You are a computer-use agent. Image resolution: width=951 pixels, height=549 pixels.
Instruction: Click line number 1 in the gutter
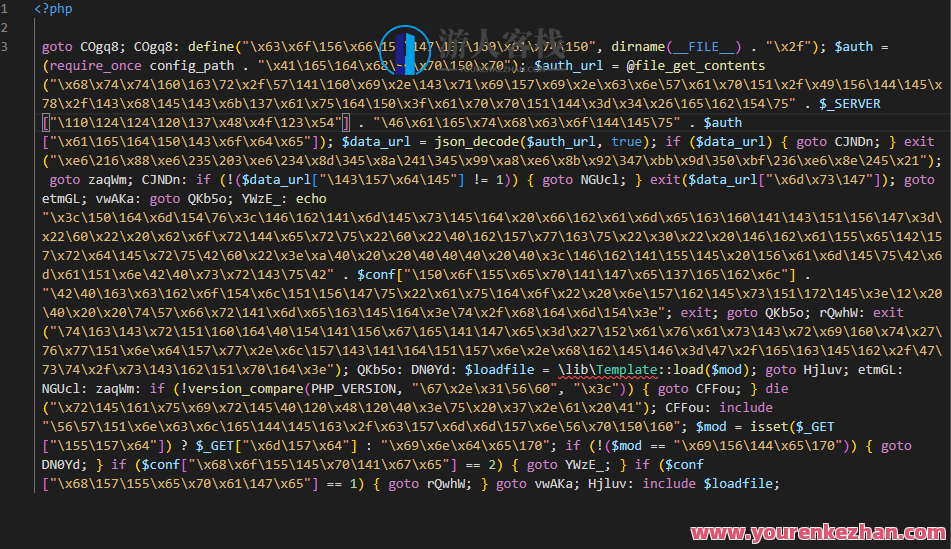click(5, 9)
